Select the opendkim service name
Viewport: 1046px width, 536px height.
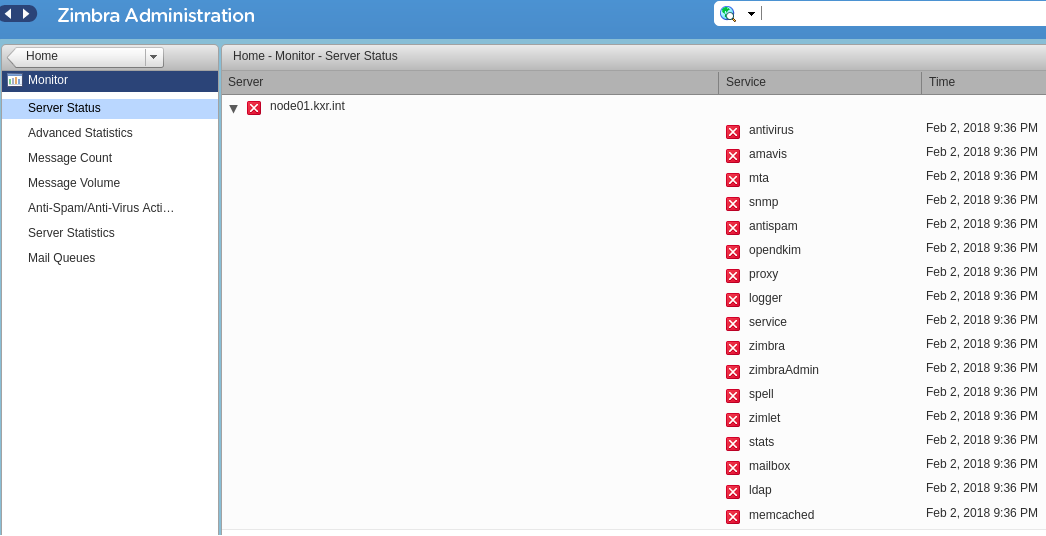click(x=774, y=250)
